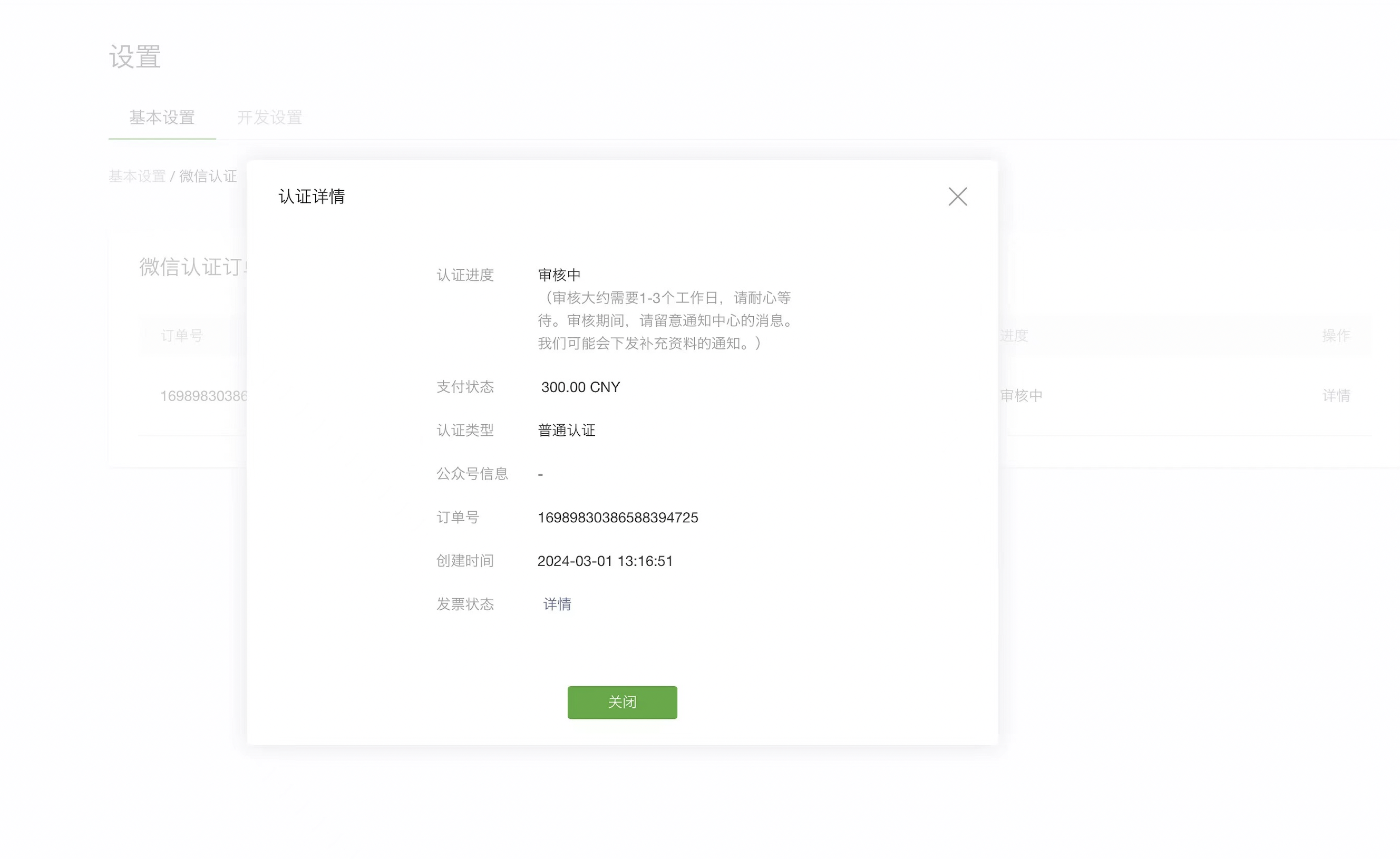The image size is (1400, 859).
Task: Click the 300.00 CNY payment amount
Action: pos(580,387)
